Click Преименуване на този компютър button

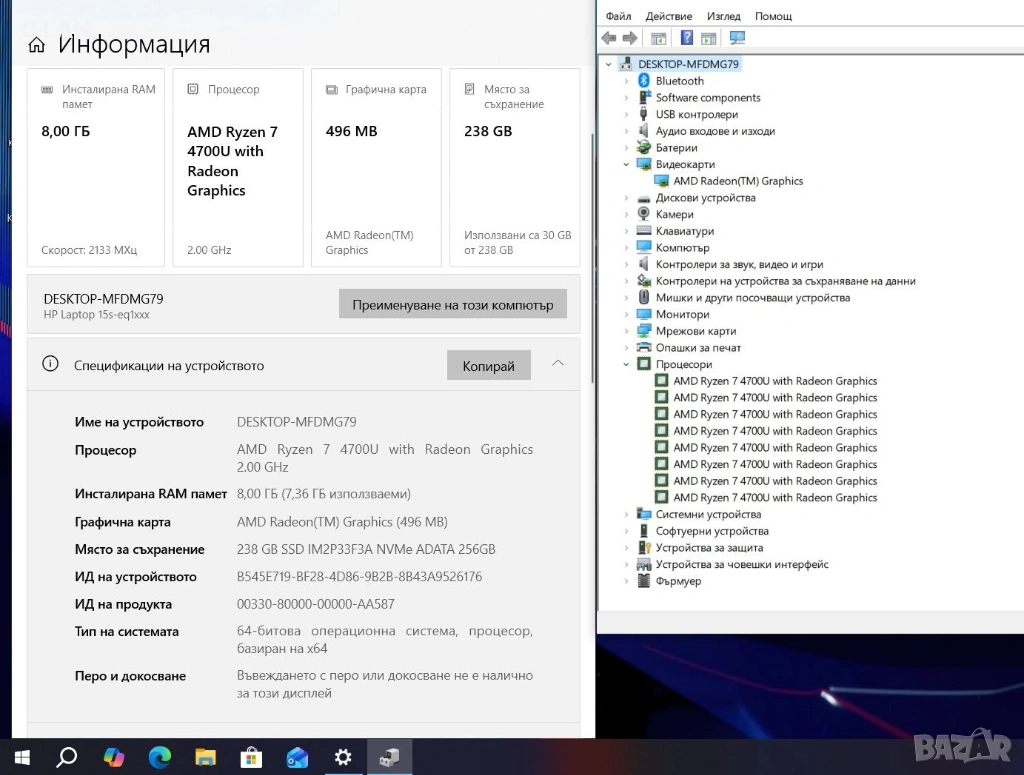point(452,305)
